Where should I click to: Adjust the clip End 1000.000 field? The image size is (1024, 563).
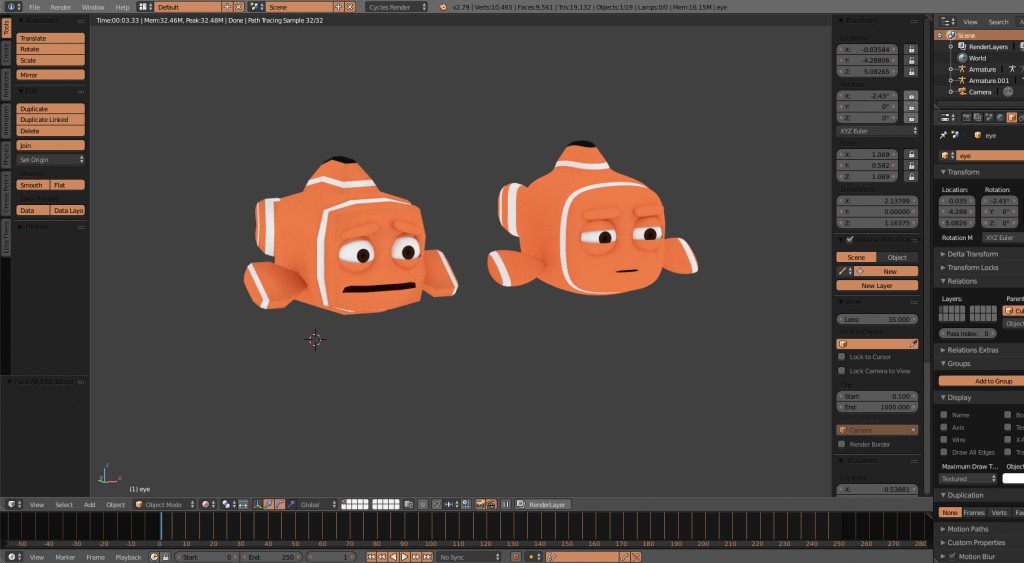877,407
